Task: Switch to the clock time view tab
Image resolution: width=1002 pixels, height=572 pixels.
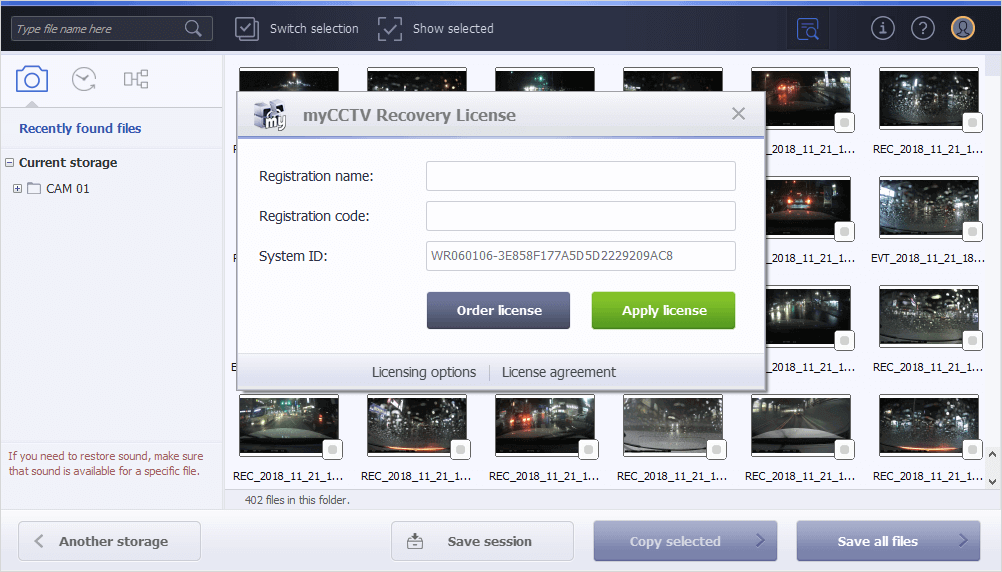Action: pyautogui.click(x=84, y=79)
